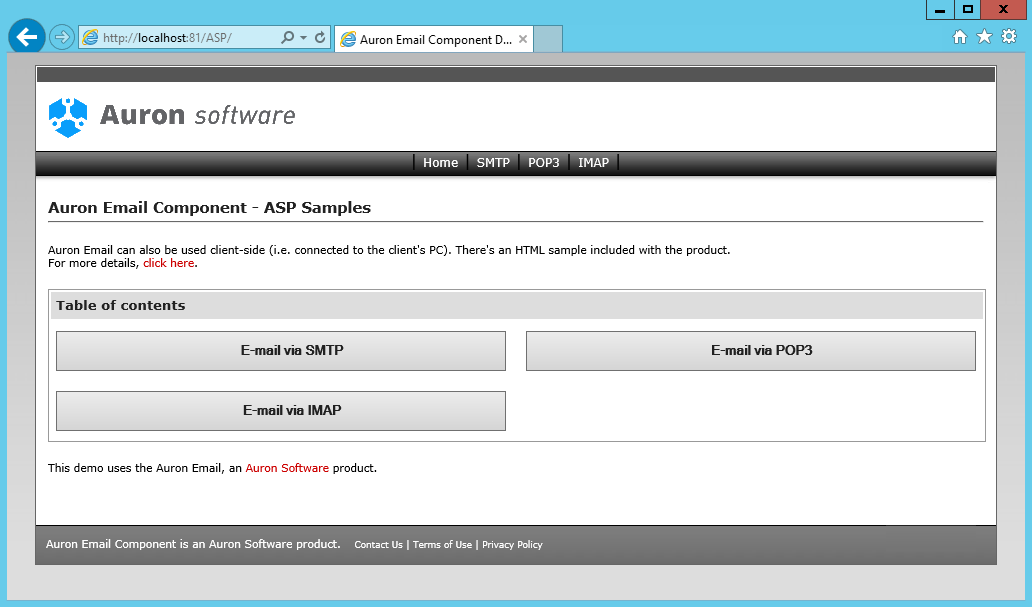Click the browser Back arrow button
This screenshot has width=1032, height=607.
click(x=26, y=37)
